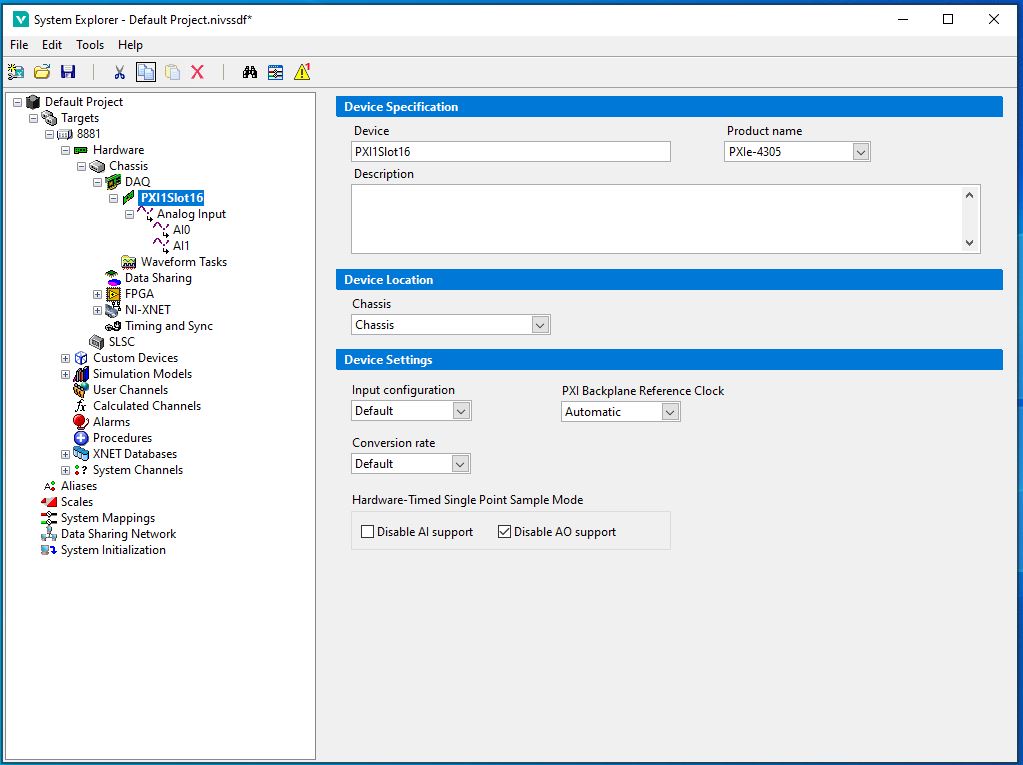This screenshot has width=1023, height=765.
Task: Click the System Mappings icon
Action: tap(49, 518)
